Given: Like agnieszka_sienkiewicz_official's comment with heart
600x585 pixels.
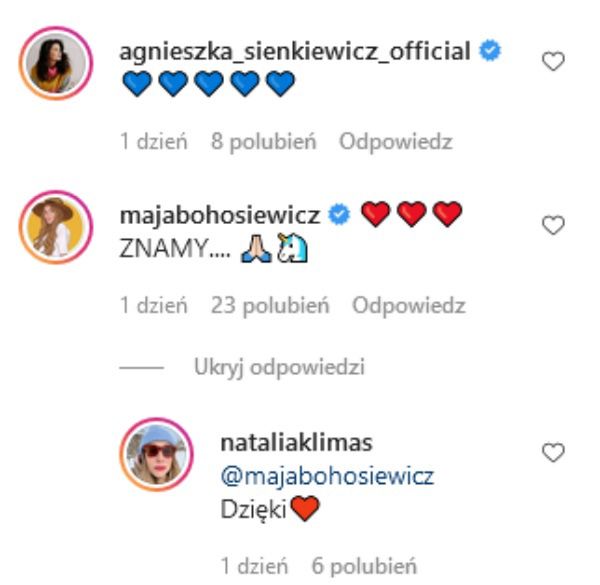Looking at the screenshot, I should (553, 62).
